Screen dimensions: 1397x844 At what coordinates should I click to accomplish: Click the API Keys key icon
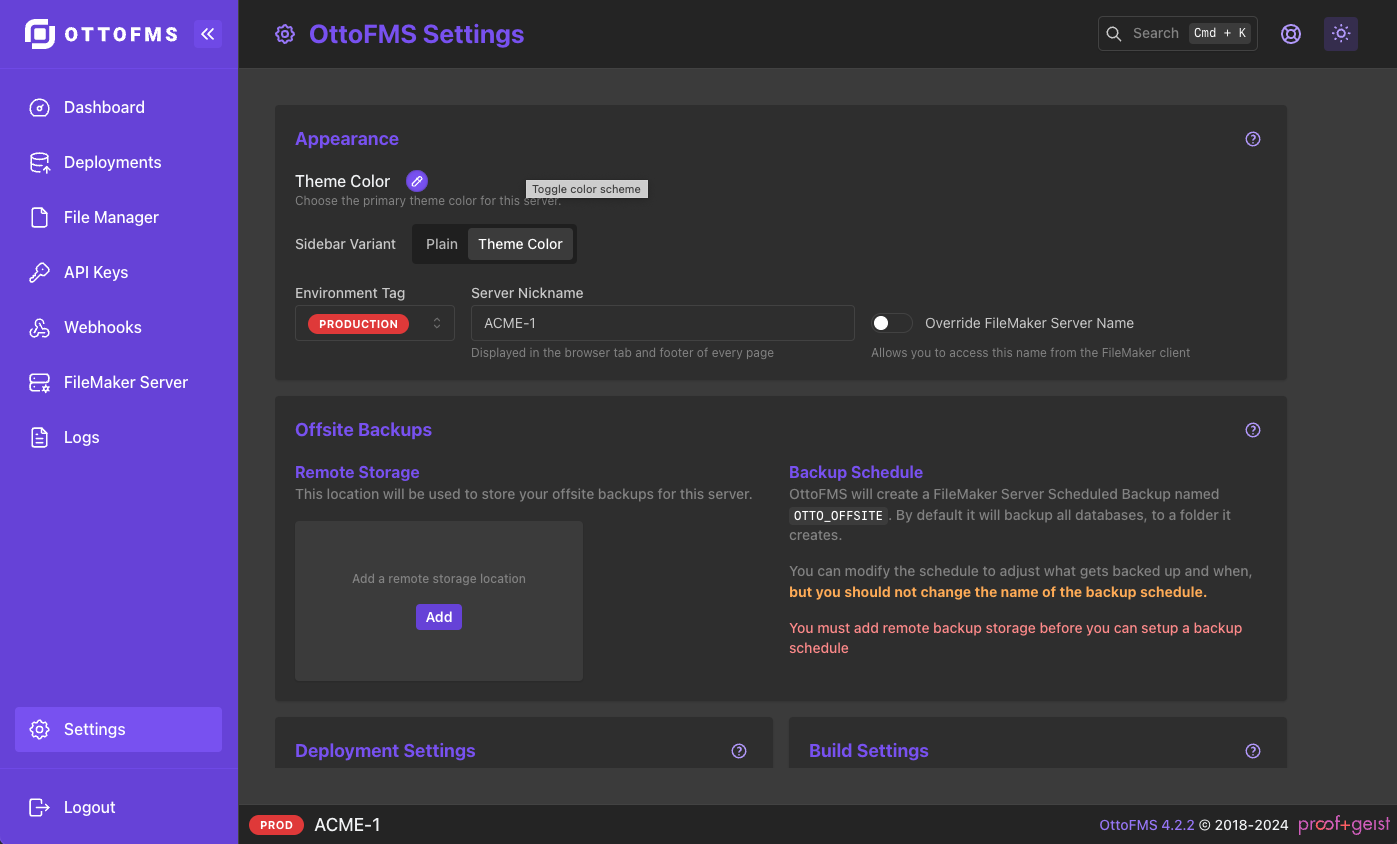[40, 273]
